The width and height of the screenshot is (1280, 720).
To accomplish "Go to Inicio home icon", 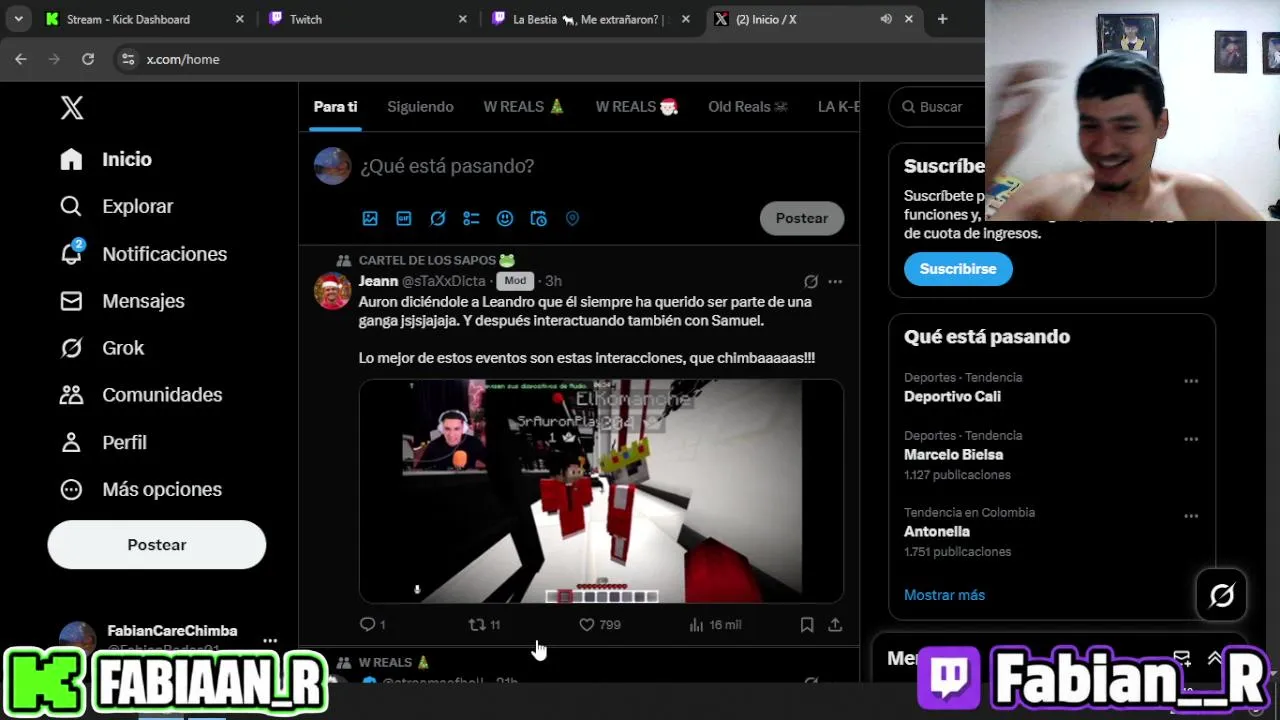I will (x=71, y=159).
